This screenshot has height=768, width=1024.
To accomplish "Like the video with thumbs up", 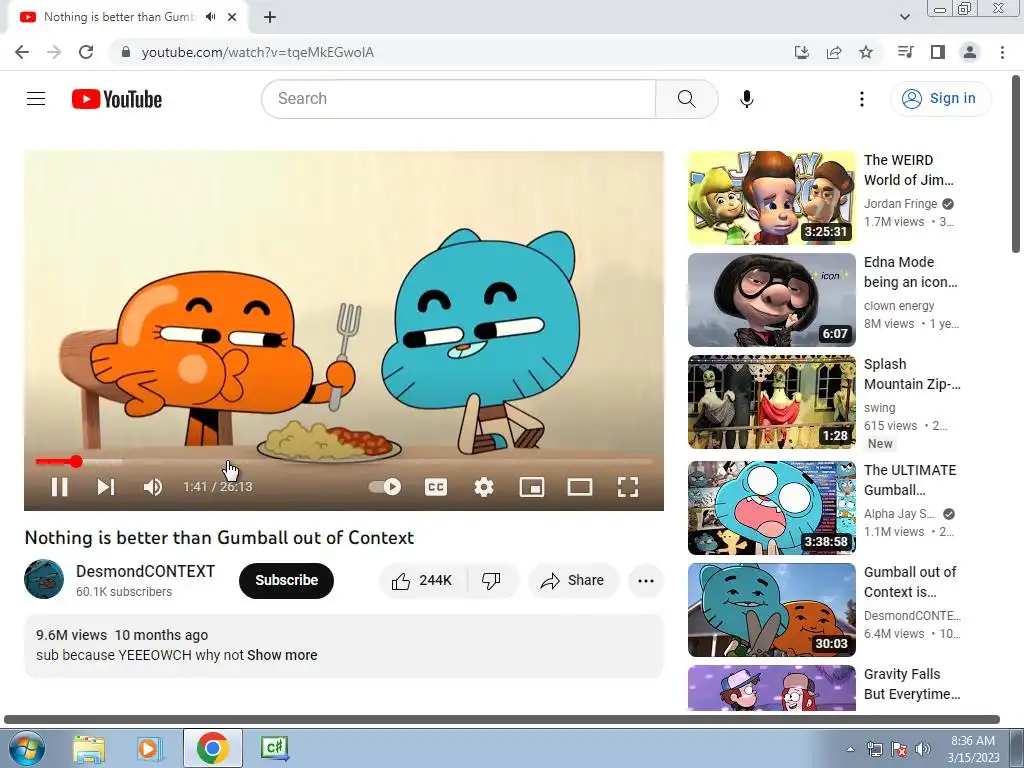I will [423, 581].
